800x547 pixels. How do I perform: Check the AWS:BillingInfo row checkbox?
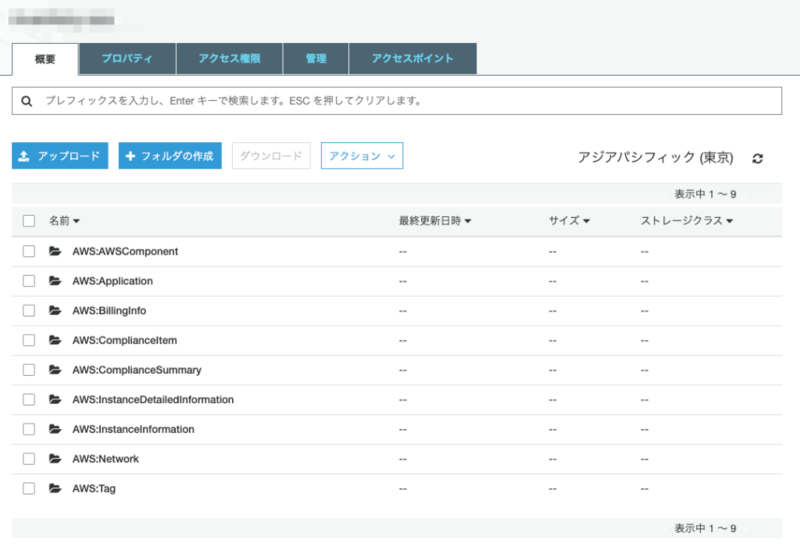pyautogui.click(x=29, y=310)
